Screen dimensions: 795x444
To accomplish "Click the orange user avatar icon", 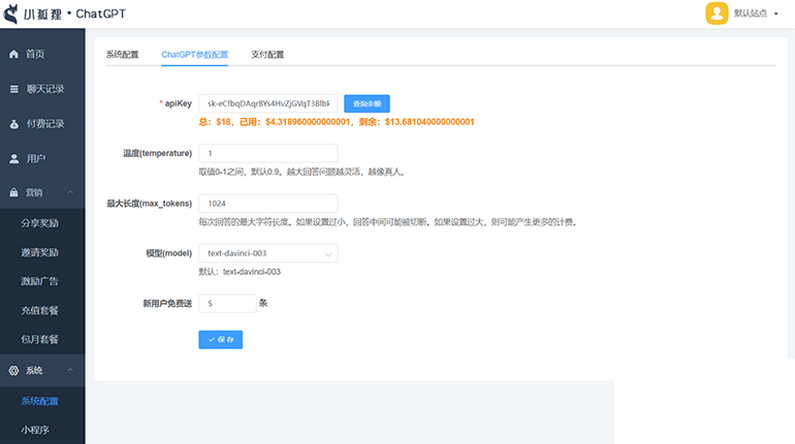I will (x=716, y=13).
